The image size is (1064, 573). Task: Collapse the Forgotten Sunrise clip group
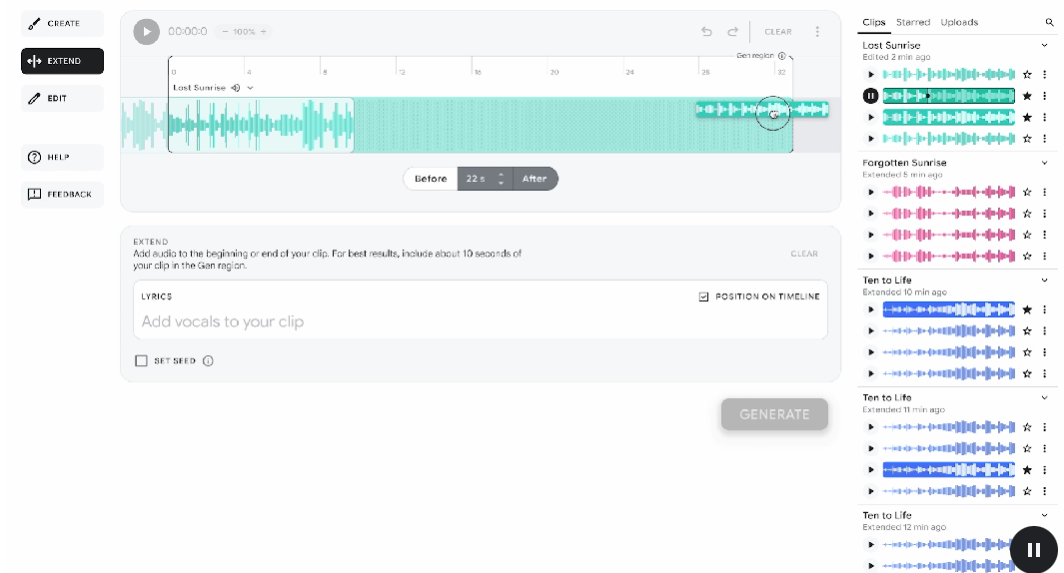pyautogui.click(x=1045, y=163)
